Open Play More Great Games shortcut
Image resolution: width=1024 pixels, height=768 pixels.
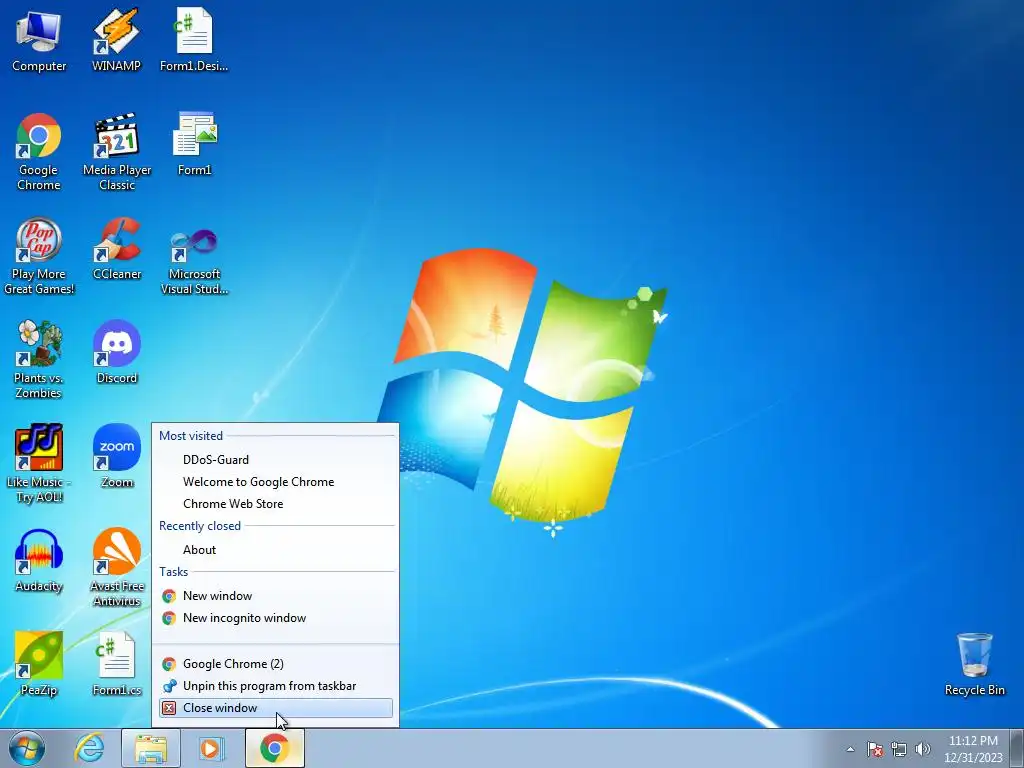pyautogui.click(x=39, y=256)
